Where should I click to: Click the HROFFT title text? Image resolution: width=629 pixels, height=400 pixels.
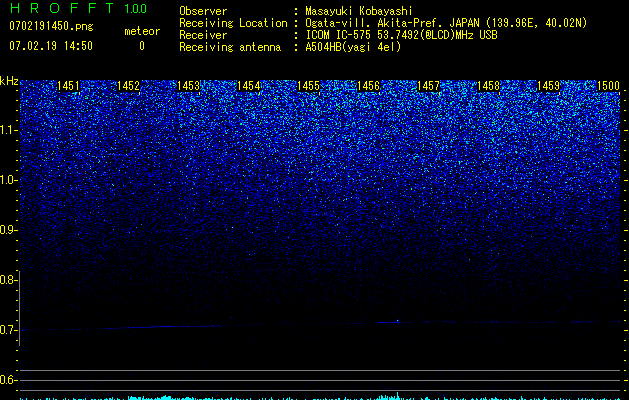[x=62, y=8]
